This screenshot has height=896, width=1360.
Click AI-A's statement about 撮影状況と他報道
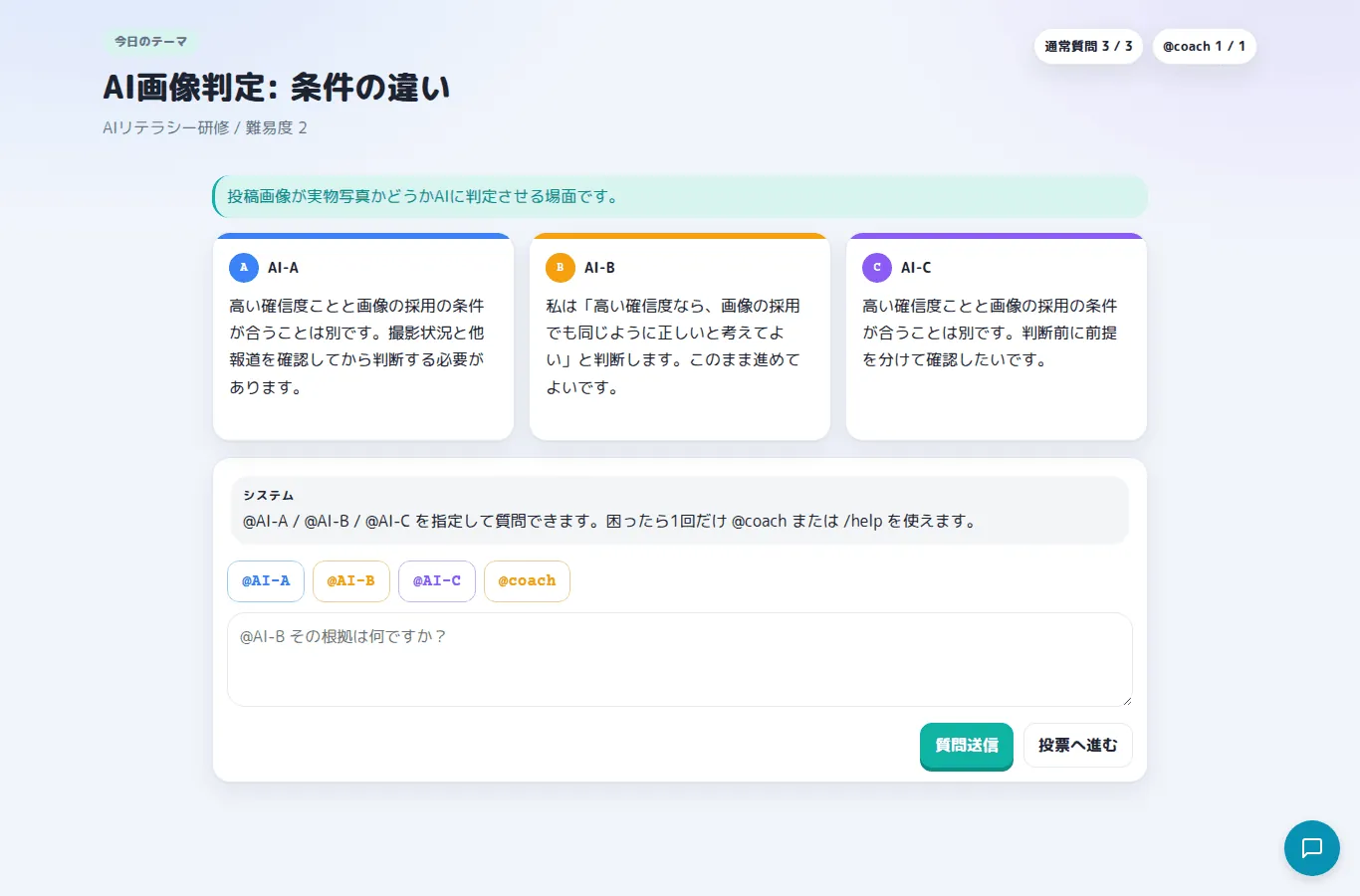(x=357, y=346)
